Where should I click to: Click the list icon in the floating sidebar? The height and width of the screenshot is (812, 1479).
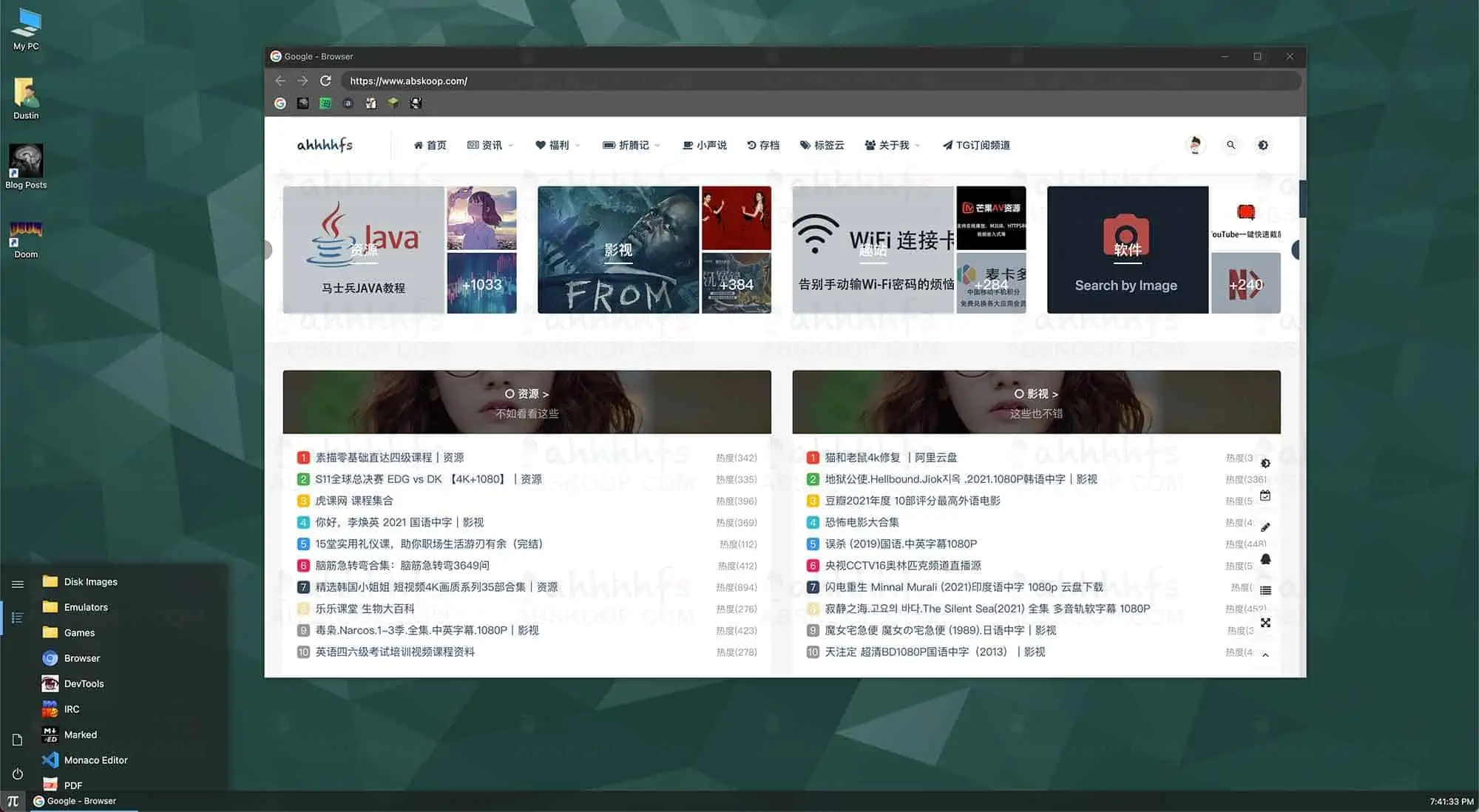(x=1266, y=590)
